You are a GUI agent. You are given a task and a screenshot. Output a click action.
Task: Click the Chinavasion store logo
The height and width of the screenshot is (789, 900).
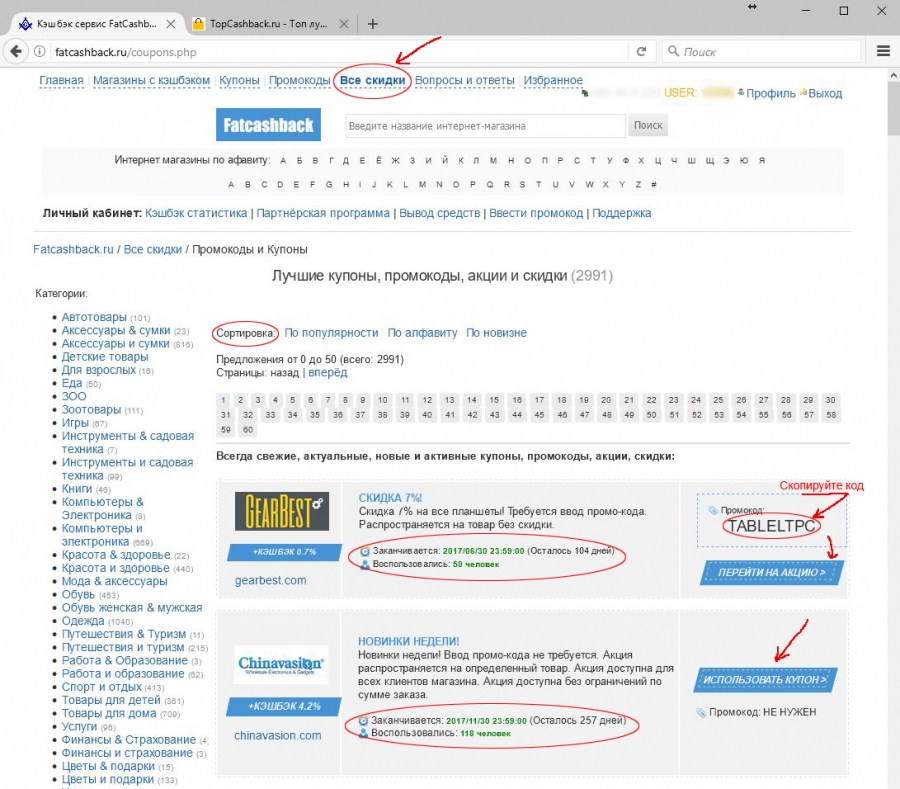tap(281, 665)
